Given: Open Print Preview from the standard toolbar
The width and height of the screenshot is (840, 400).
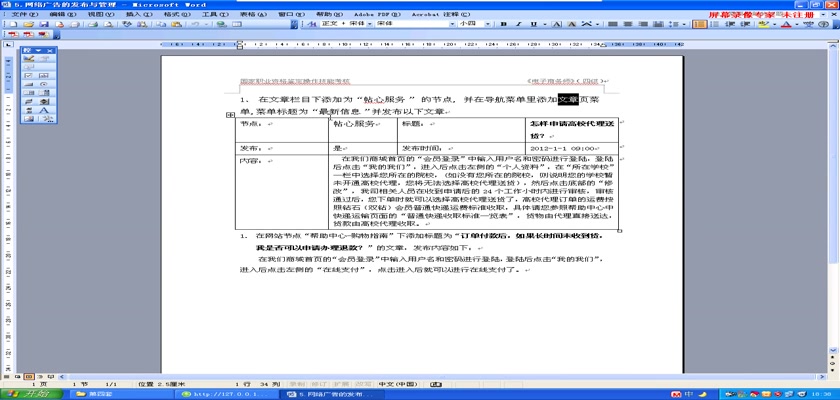Looking at the screenshot, I should pyautogui.click(x=108, y=24).
